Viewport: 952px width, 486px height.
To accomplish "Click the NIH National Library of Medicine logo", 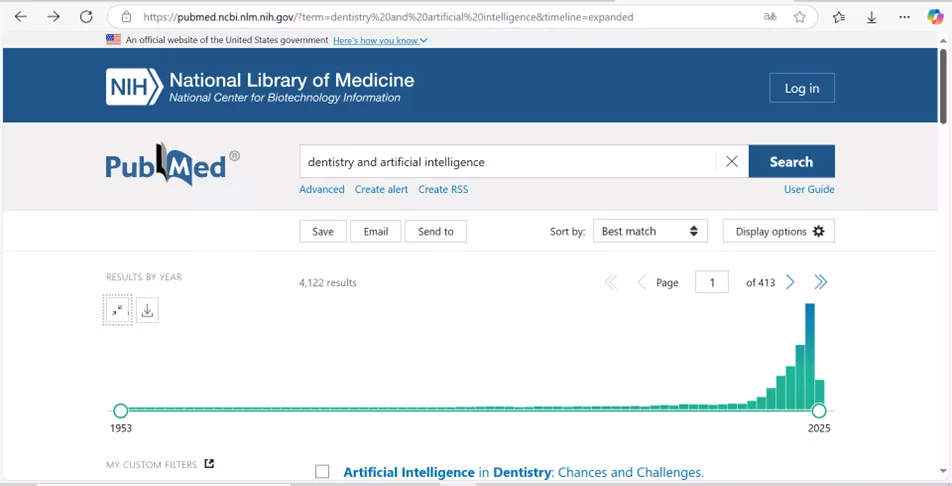I will [260, 87].
